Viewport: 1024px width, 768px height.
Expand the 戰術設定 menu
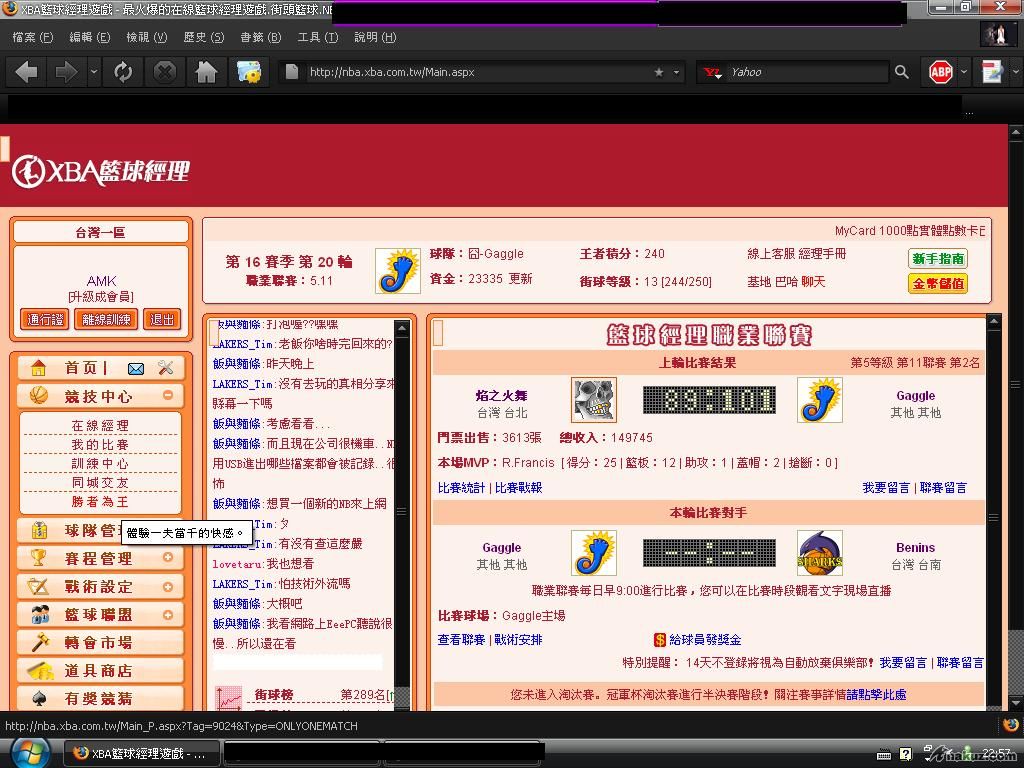point(168,586)
